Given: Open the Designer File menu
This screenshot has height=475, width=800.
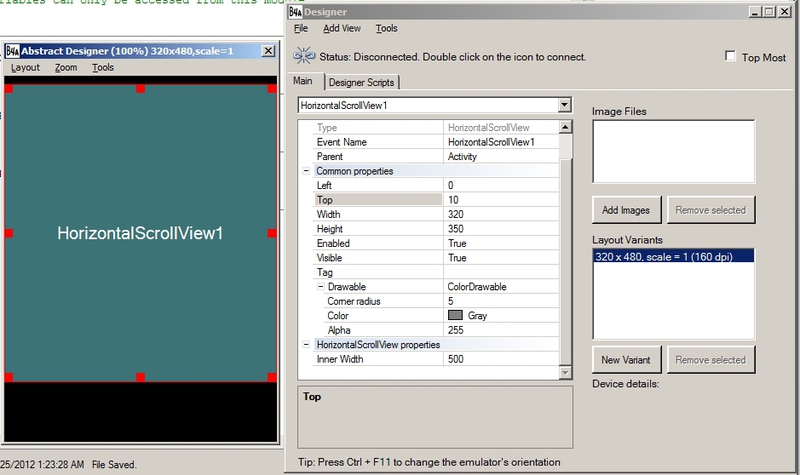Looking at the screenshot, I should click(x=301, y=29).
